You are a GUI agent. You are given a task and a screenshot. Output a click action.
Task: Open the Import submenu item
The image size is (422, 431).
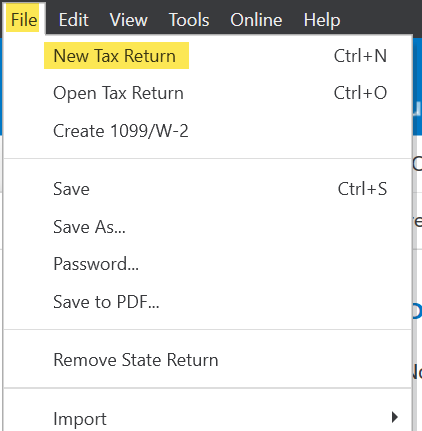click(208, 418)
